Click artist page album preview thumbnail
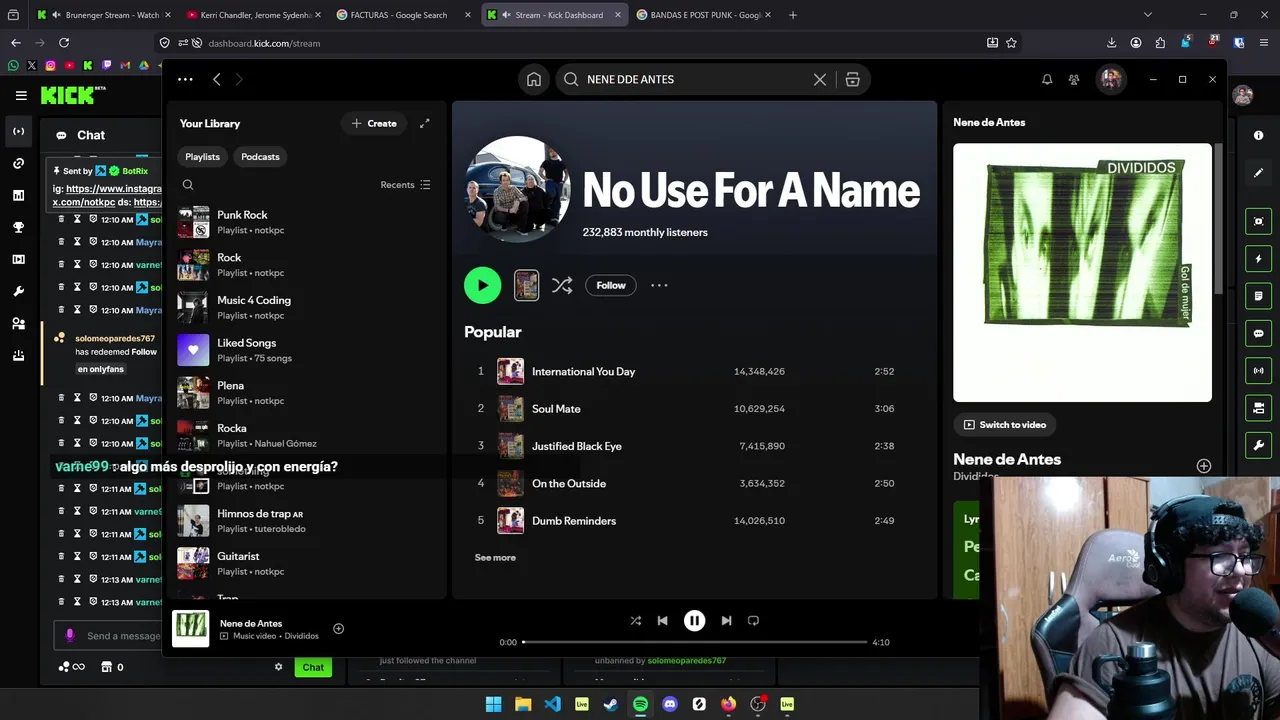Viewport: 1280px width, 720px height. coord(526,285)
